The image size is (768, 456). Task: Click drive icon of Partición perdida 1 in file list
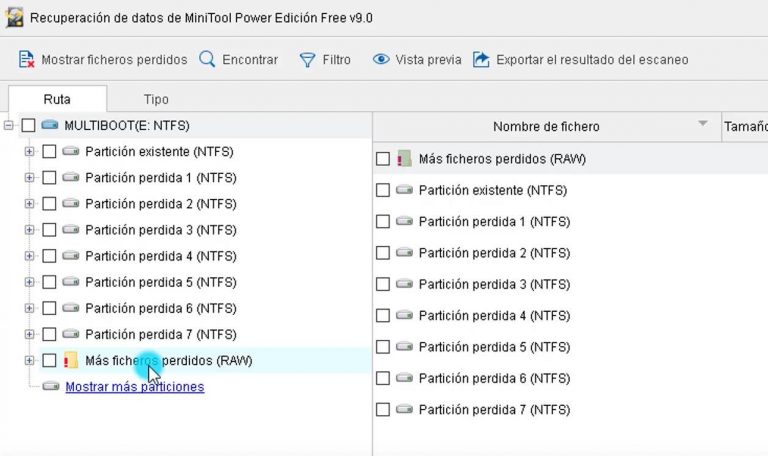point(404,221)
